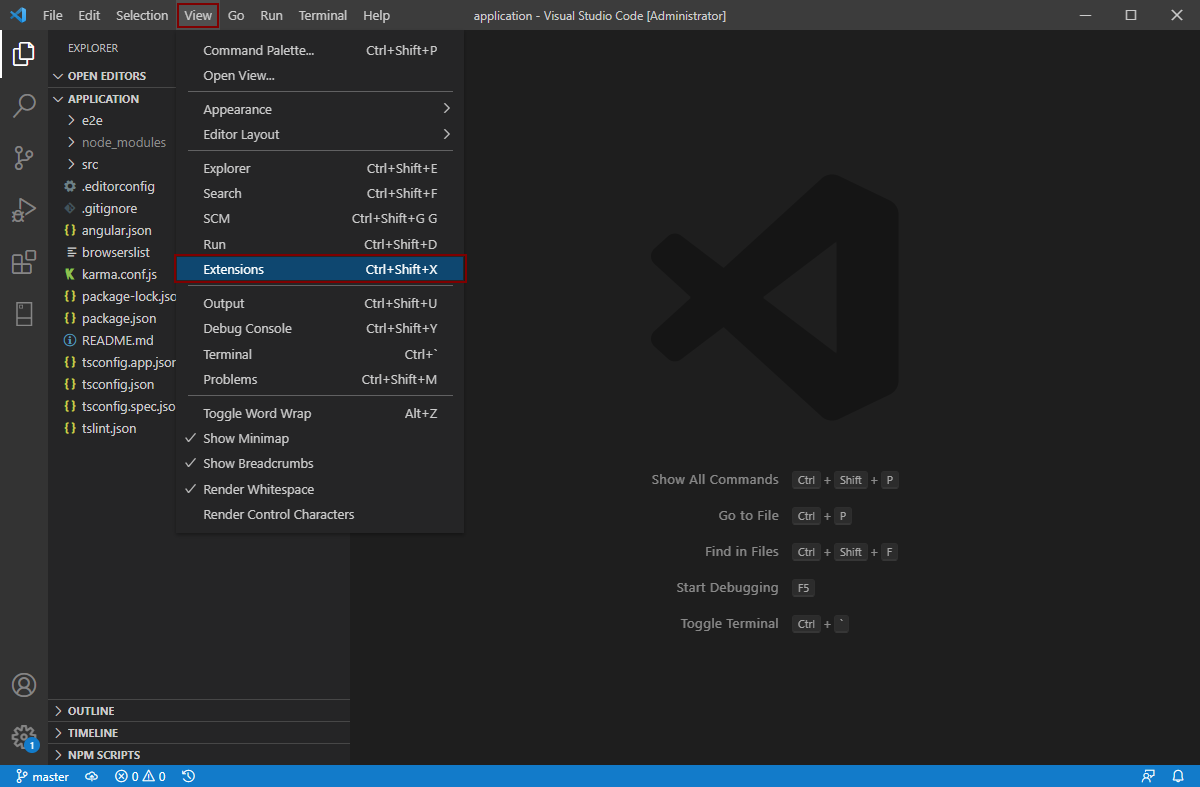Click the master branch status item

(42, 776)
